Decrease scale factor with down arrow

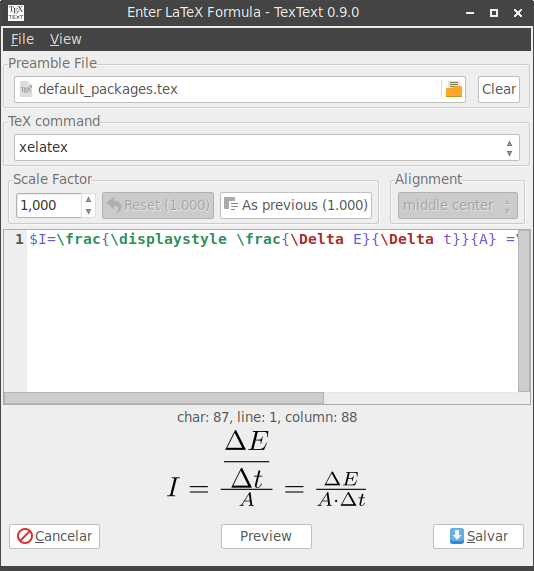click(88, 211)
